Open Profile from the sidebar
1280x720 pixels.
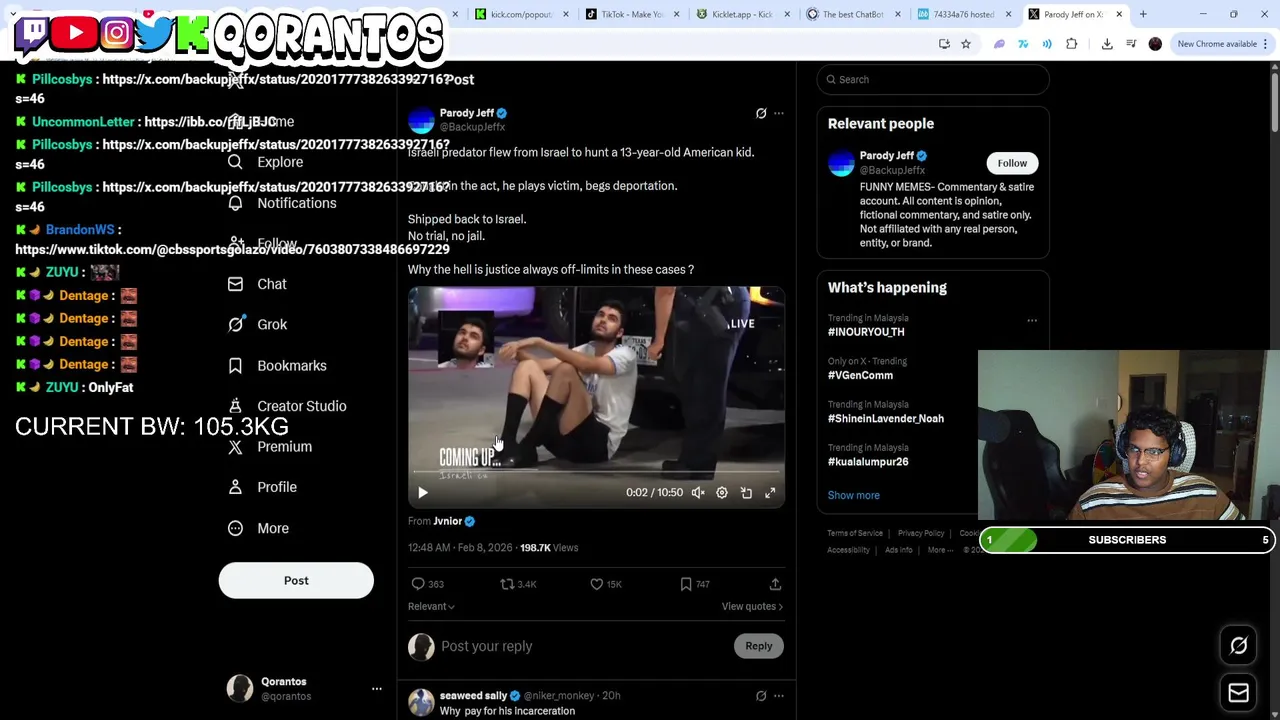point(262,487)
